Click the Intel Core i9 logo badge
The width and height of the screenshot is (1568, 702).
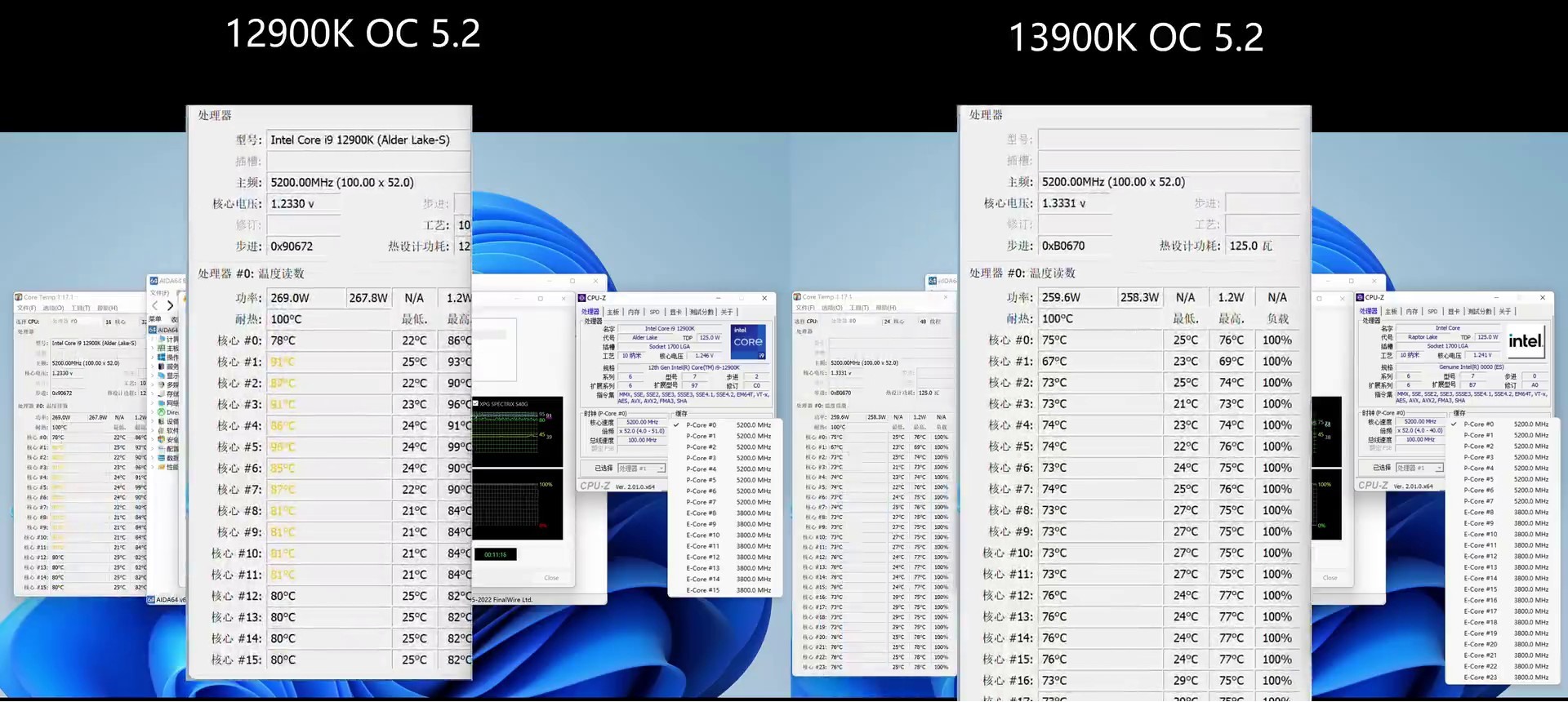(x=747, y=342)
